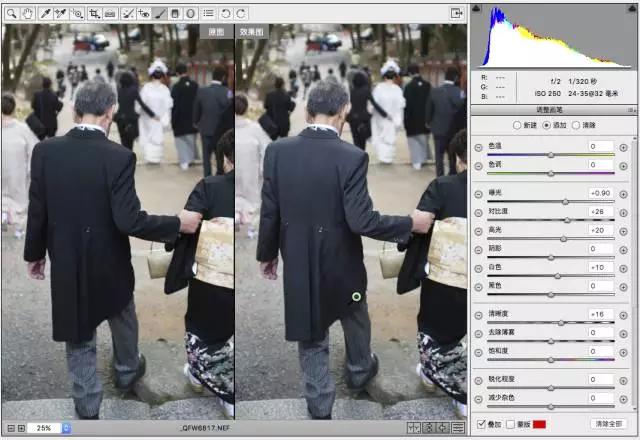Toggle highlight clipping warning in histogram

tap(632, 9)
